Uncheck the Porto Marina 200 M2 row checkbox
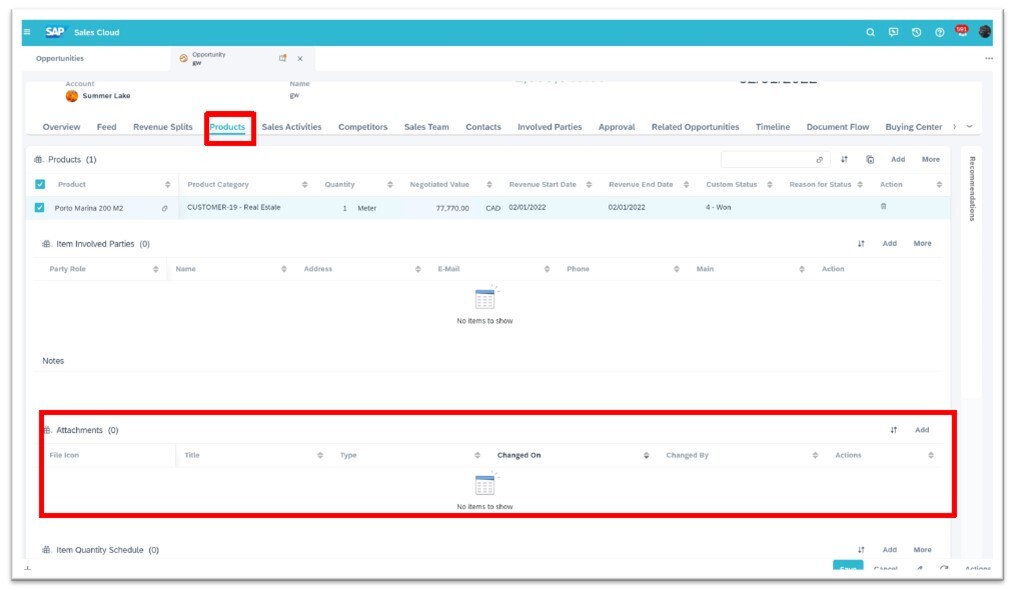Screen dimensions: 1013x590 [x=40, y=208]
